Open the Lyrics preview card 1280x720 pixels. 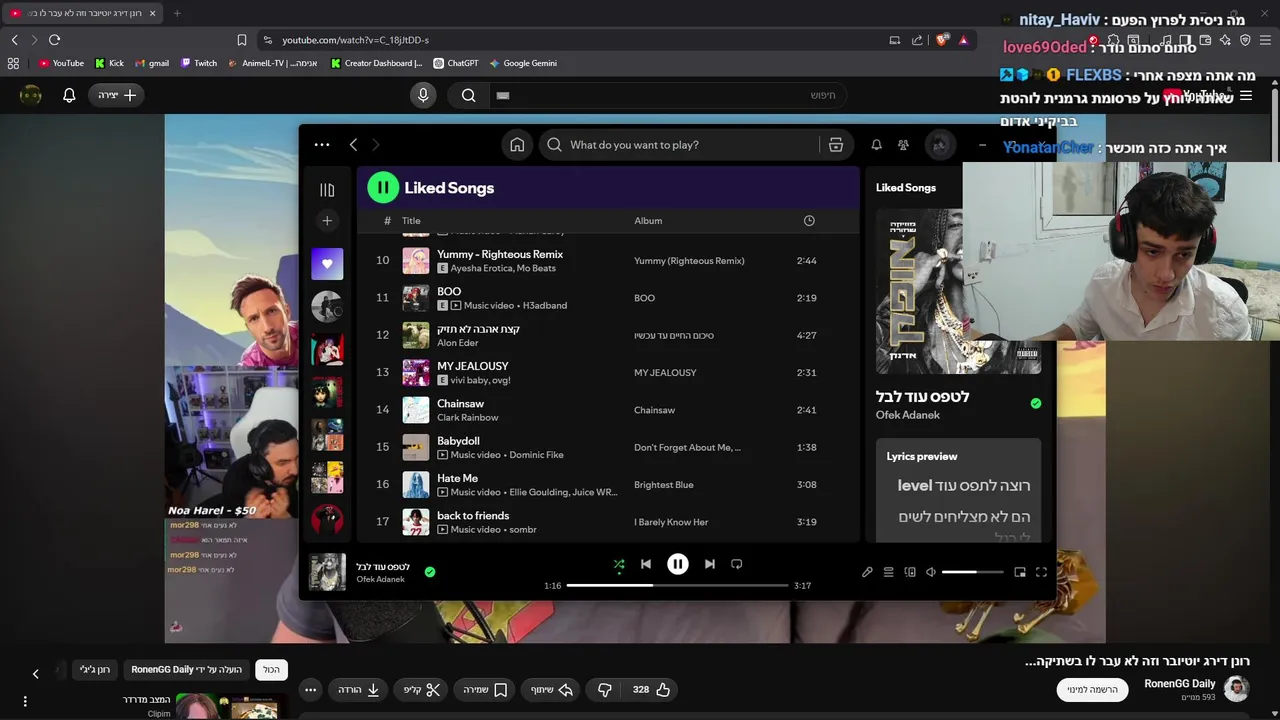click(958, 491)
